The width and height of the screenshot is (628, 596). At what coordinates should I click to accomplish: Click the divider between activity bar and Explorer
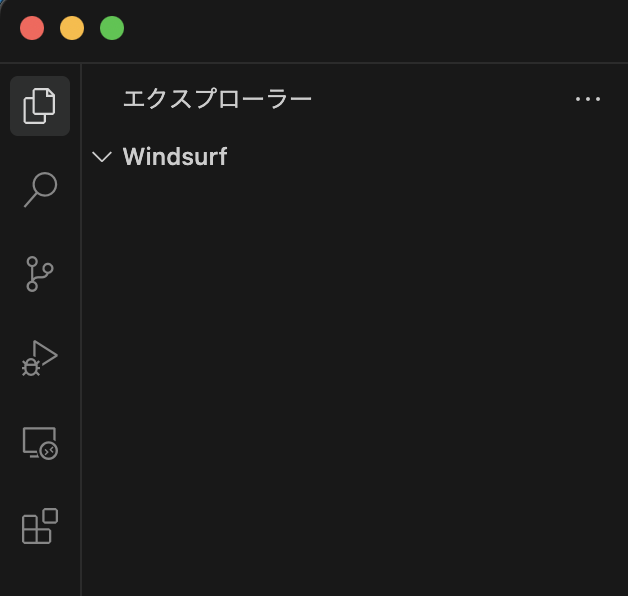81,329
